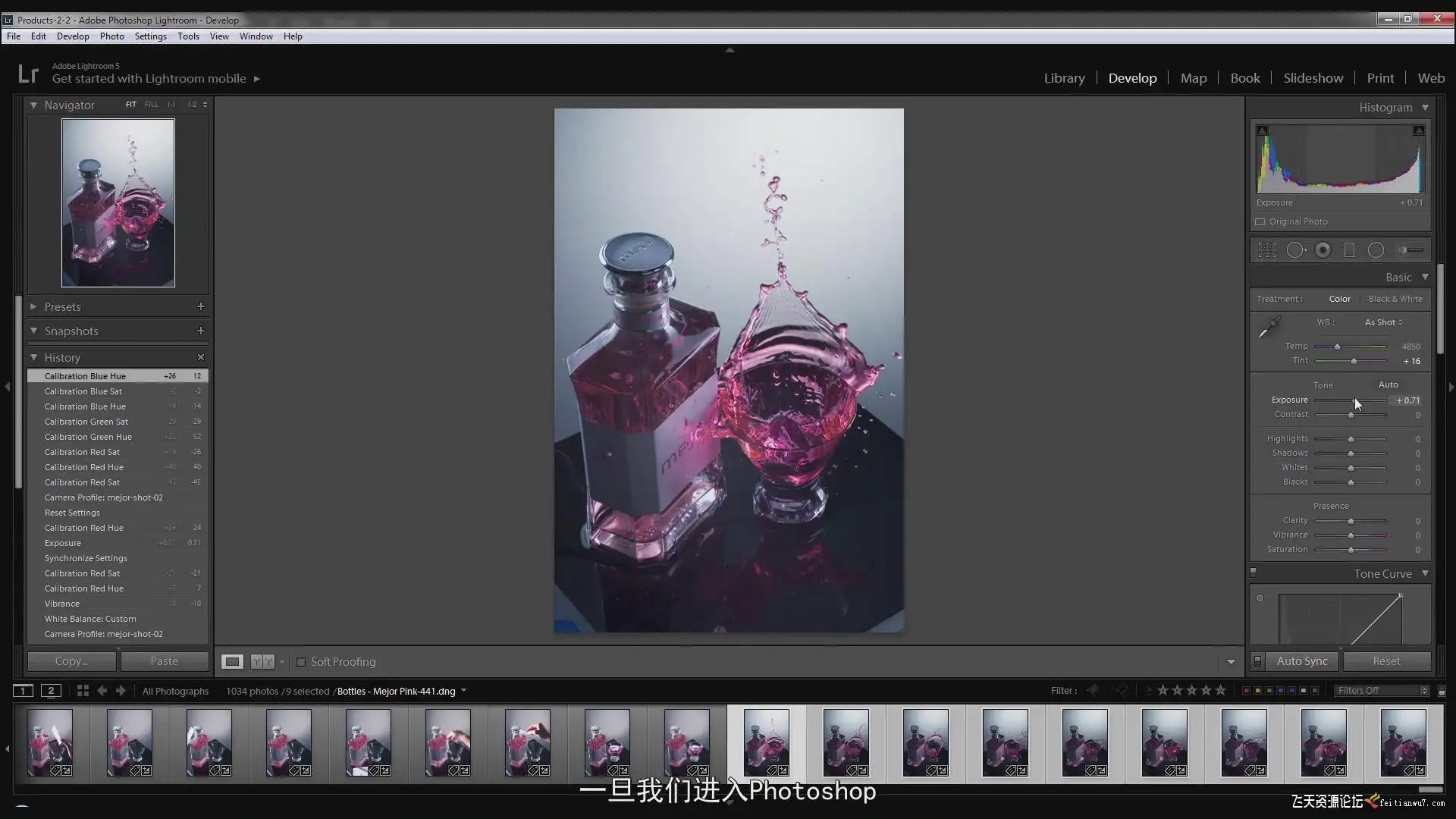Activate the Red Eye Correction tool
This screenshot has height=819, width=1456.
coord(1323,250)
